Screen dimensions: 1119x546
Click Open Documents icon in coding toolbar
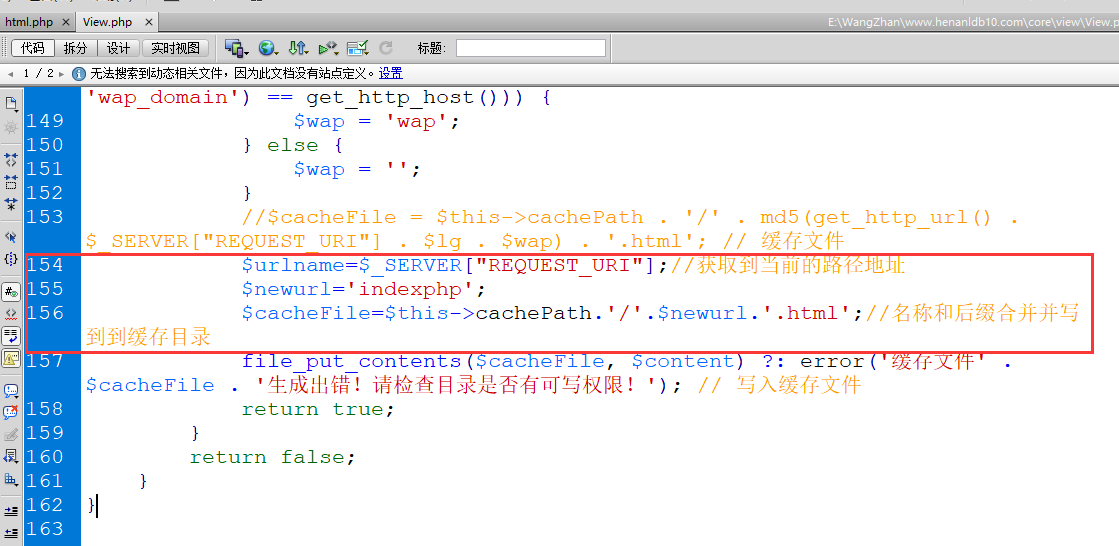pyautogui.click(x=11, y=105)
